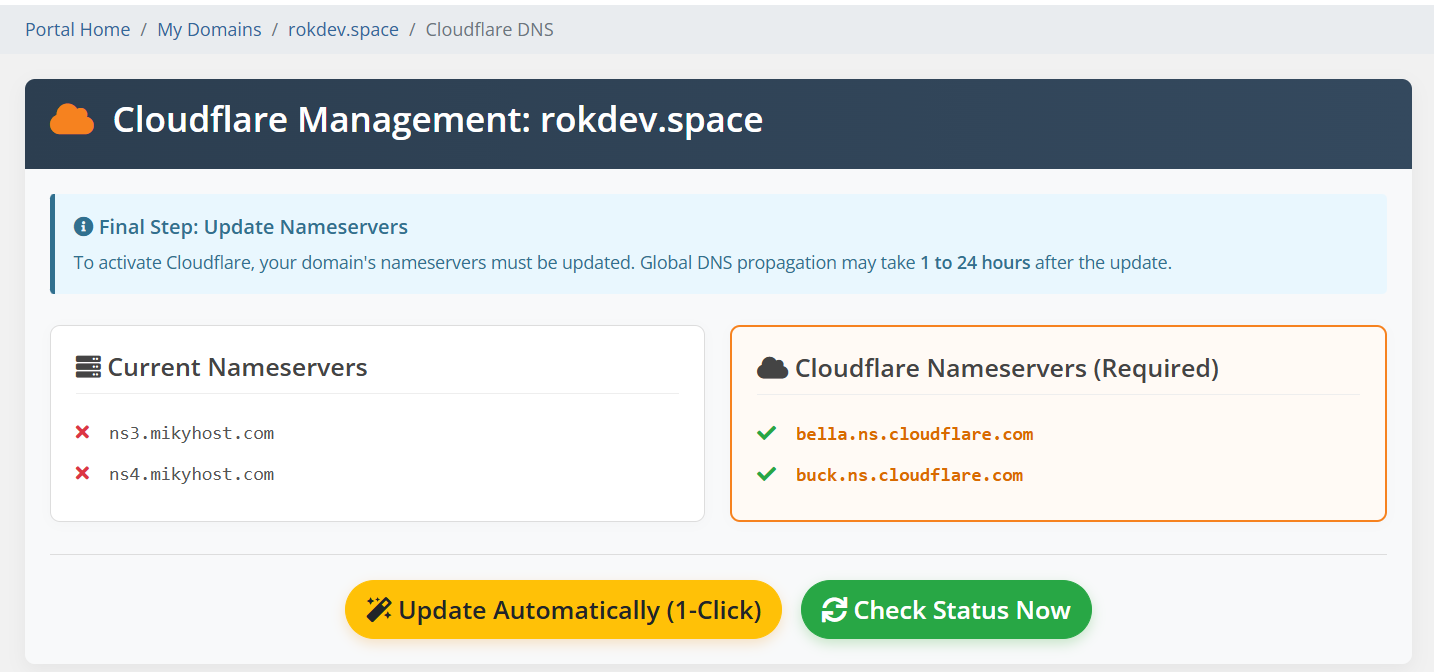Click the green checkmark beside buck.ns.cloudflare.com
The image size is (1434, 672).
[x=766, y=473]
